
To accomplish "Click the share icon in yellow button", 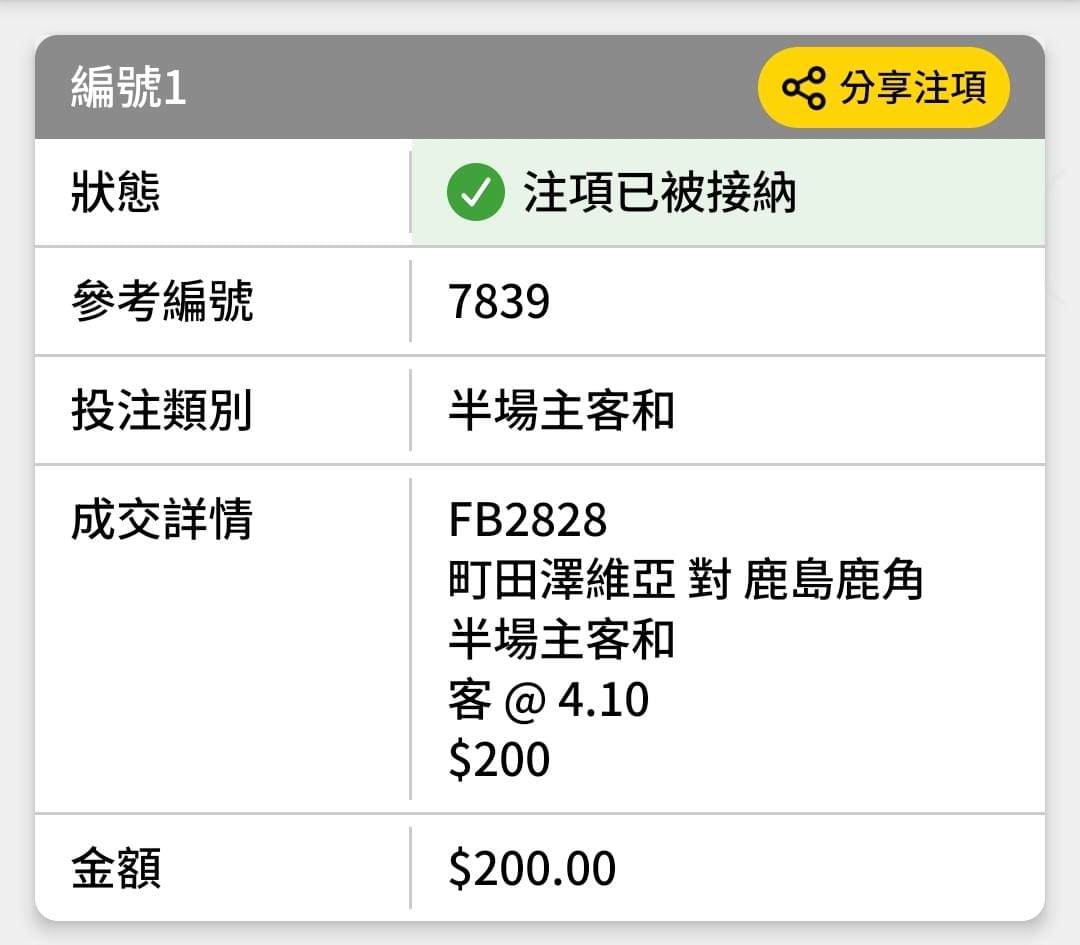I will pos(803,88).
